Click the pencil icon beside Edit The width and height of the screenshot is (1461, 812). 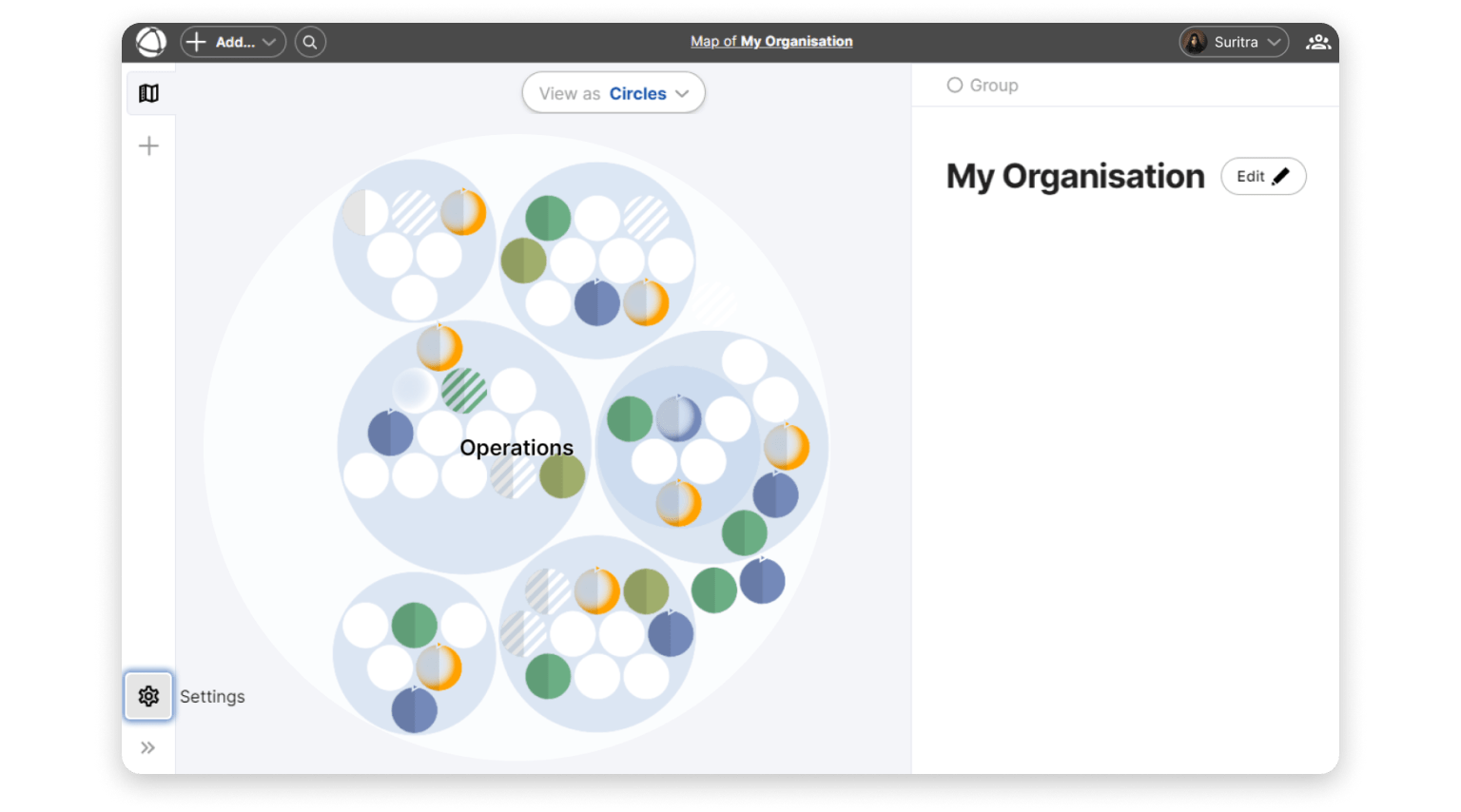[1281, 176]
